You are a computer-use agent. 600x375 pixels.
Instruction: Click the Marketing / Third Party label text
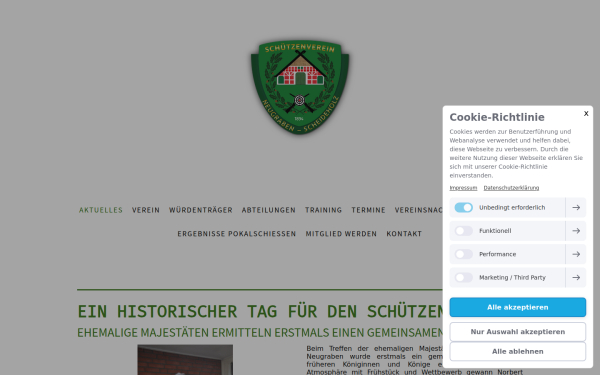point(512,277)
